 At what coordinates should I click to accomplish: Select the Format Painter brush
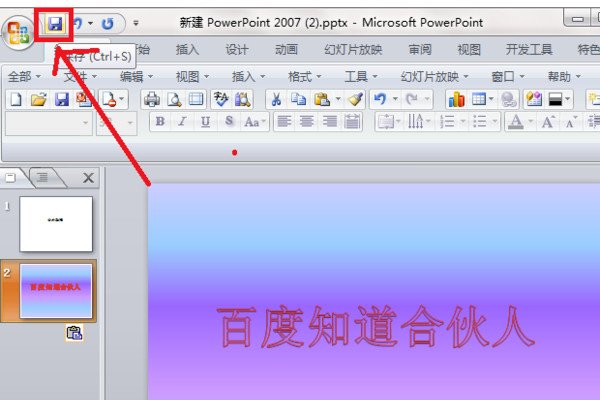pyautogui.click(x=355, y=100)
